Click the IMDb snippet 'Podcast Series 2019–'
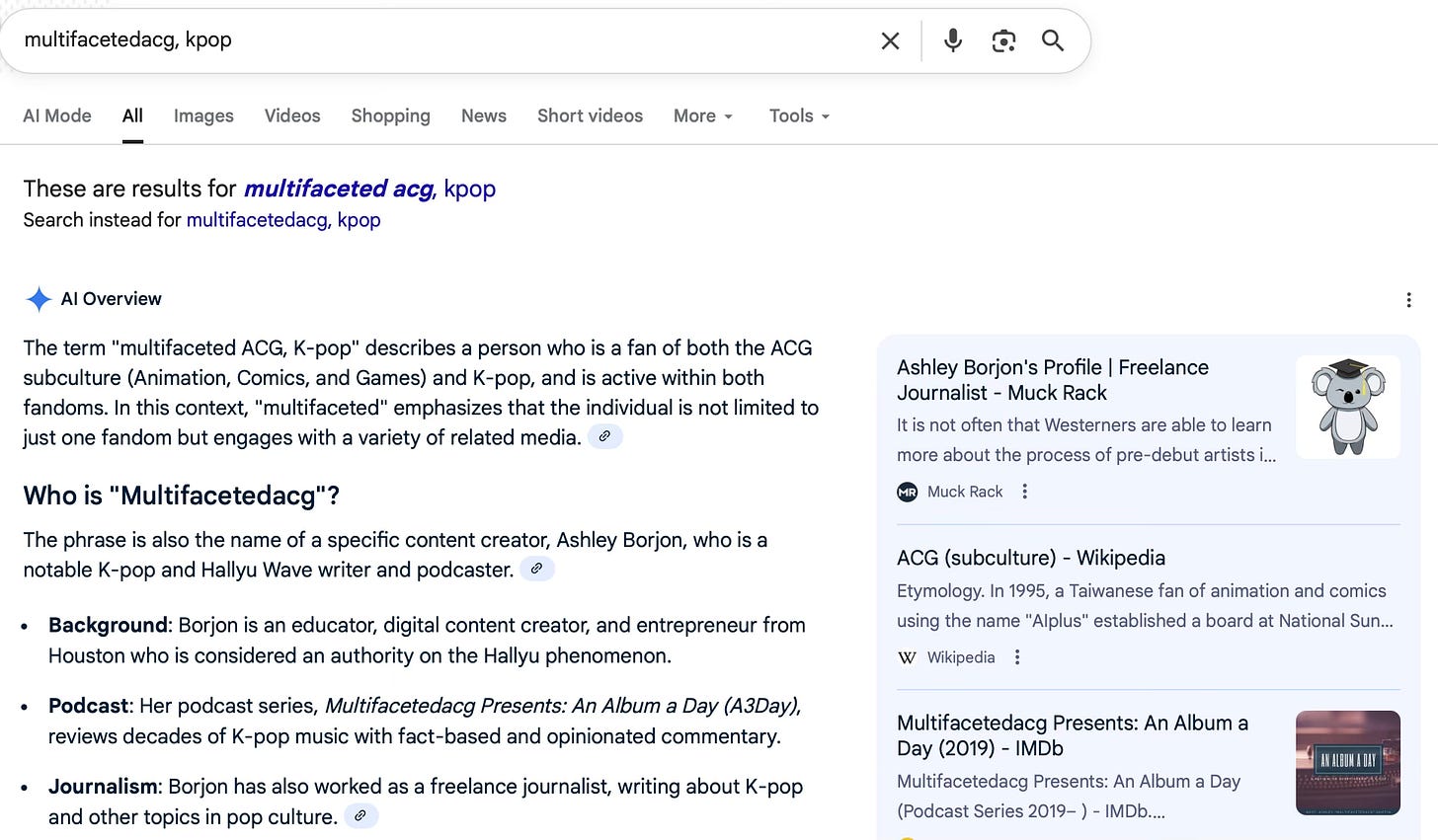 (1069, 797)
